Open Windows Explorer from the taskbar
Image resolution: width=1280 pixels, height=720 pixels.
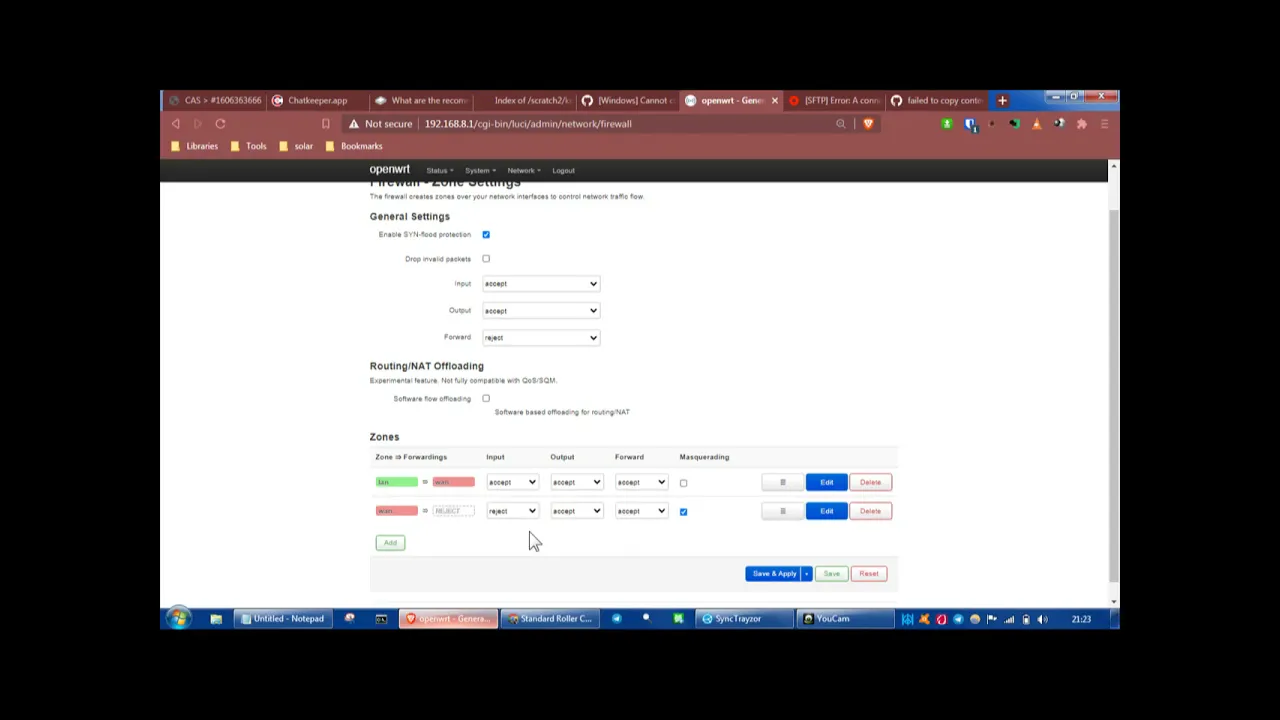pos(216,619)
